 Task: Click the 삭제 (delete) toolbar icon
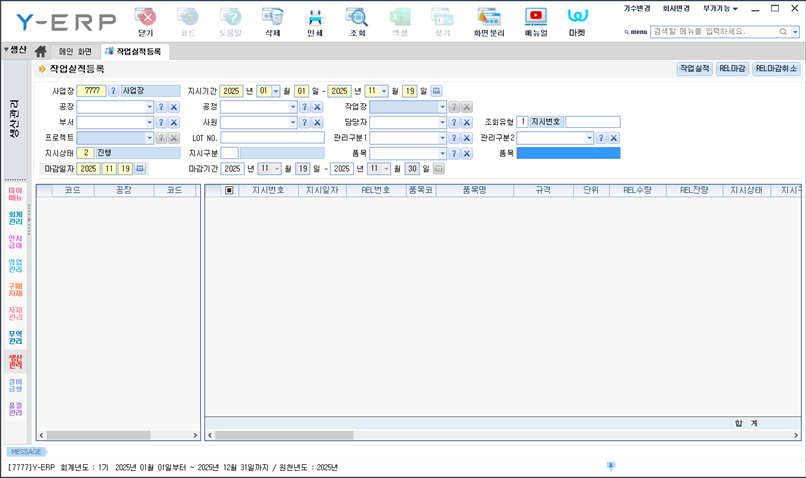pyautogui.click(x=271, y=20)
